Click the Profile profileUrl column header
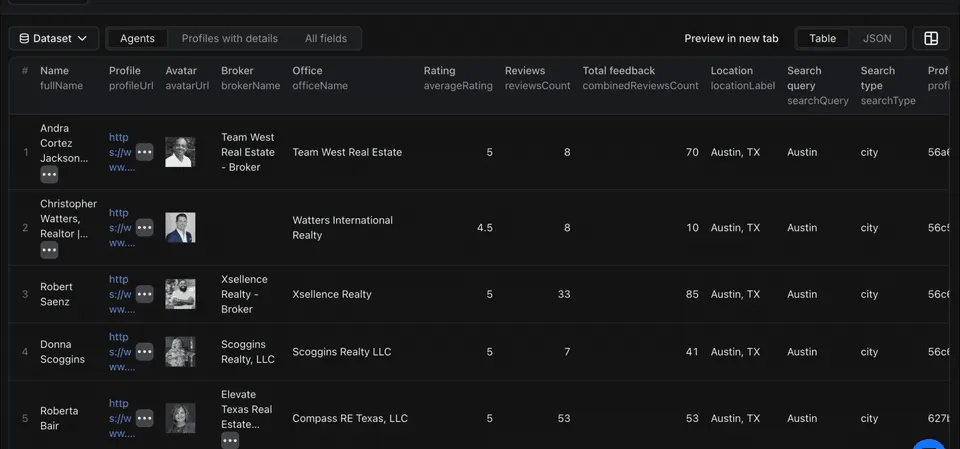Viewport: 960px width, 449px height. point(131,78)
